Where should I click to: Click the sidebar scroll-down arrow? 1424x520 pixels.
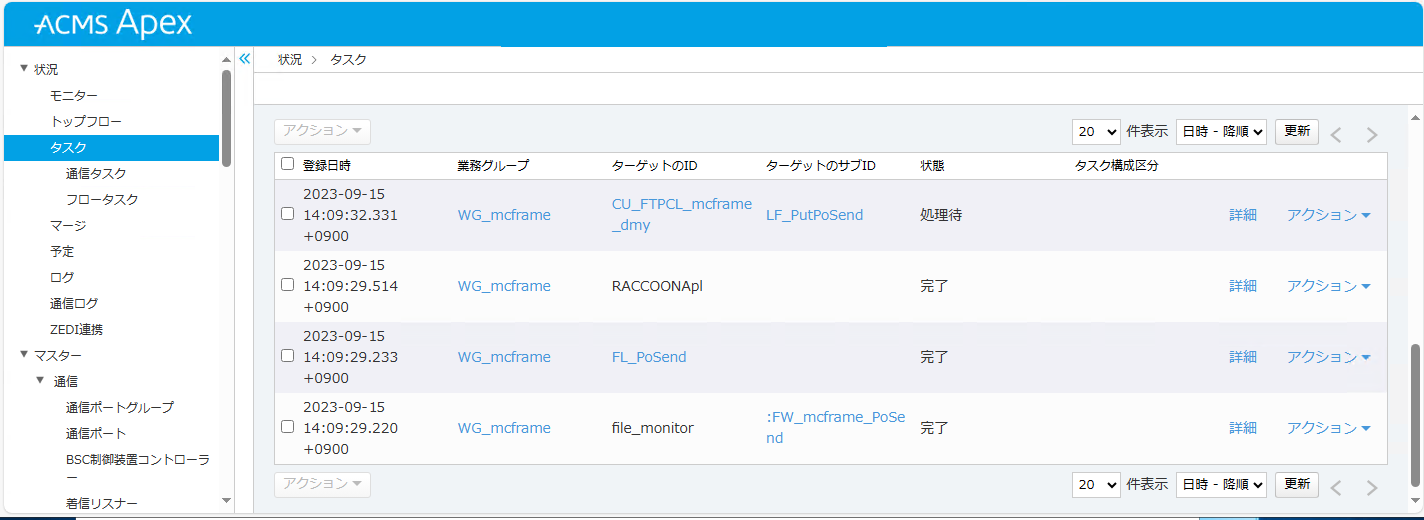pyautogui.click(x=227, y=501)
